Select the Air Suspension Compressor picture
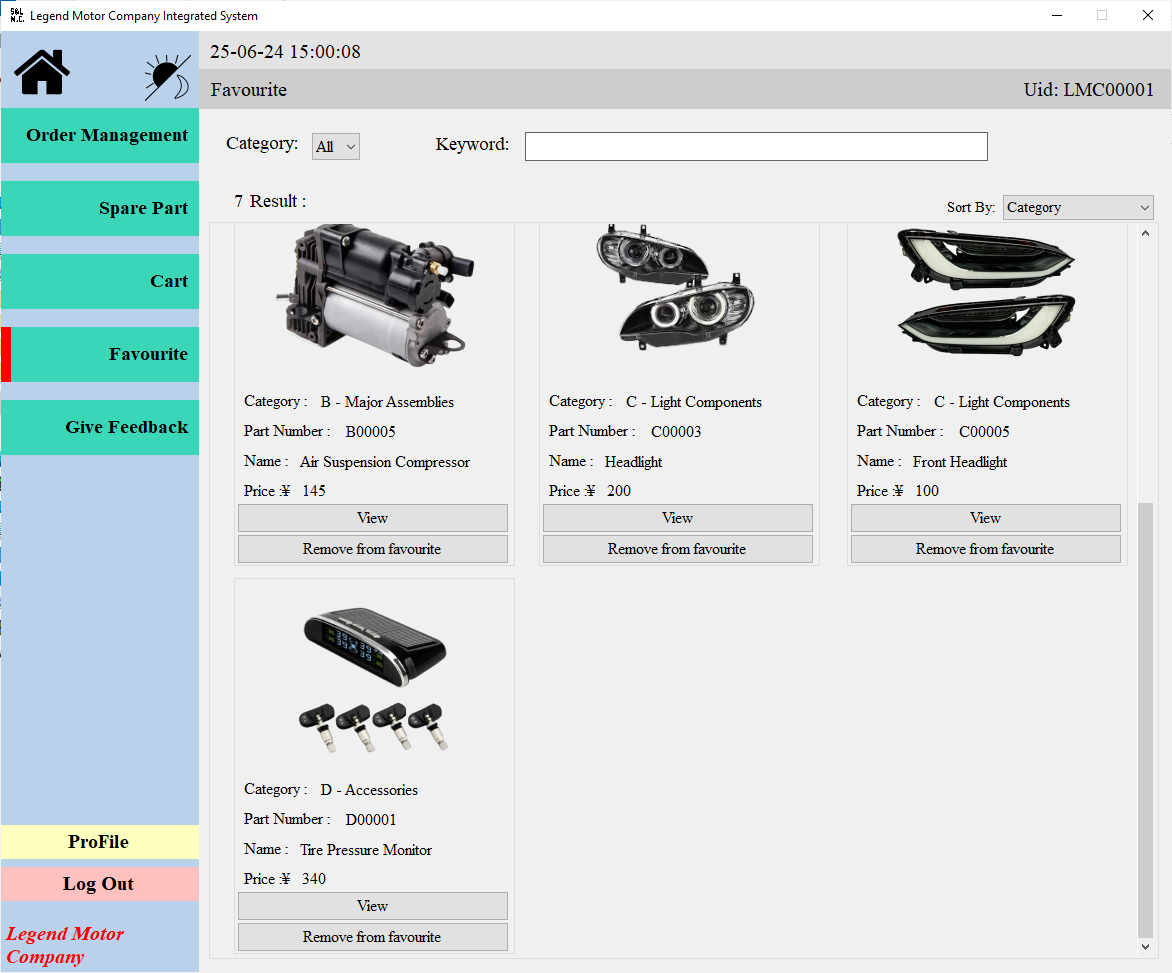Screen dimensions: 1172x973 pyautogui.click(x=374, y=294)
